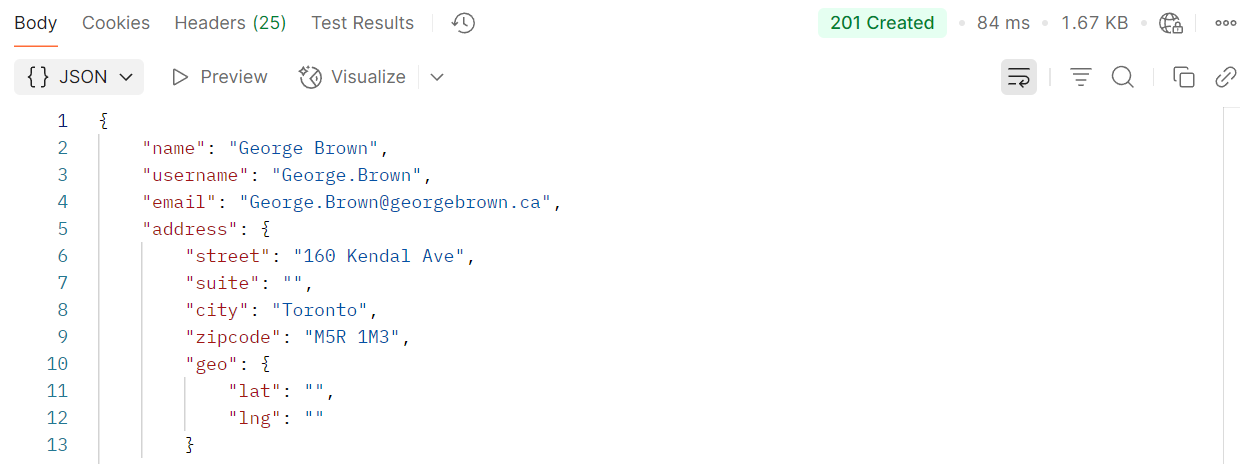Click the 1.67 KB response size
1240x474 pixels.
click(1095, 23)
